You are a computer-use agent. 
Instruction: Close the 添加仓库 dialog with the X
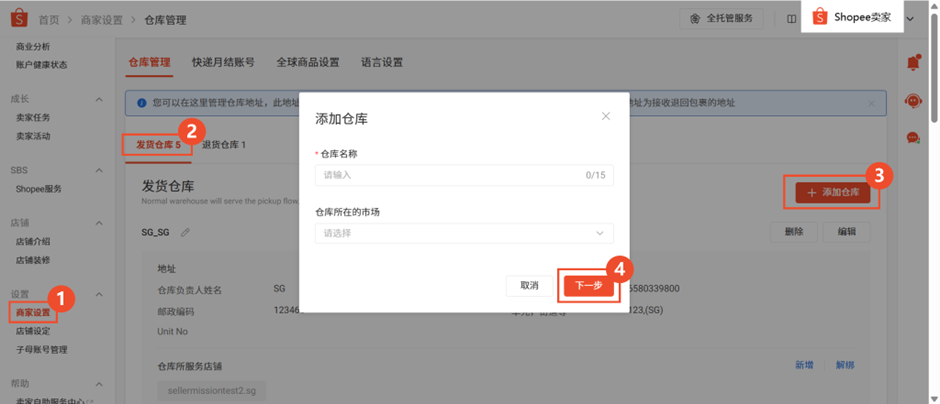pos(605,117)
